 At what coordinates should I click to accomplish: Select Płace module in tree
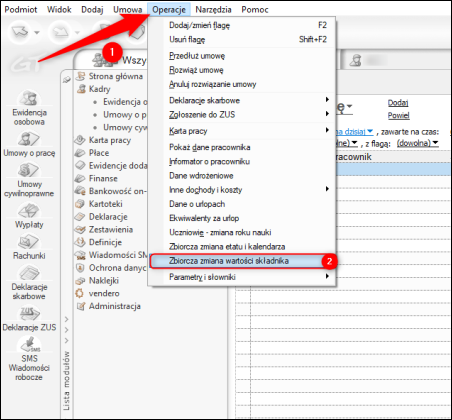(x=99, y=153)
